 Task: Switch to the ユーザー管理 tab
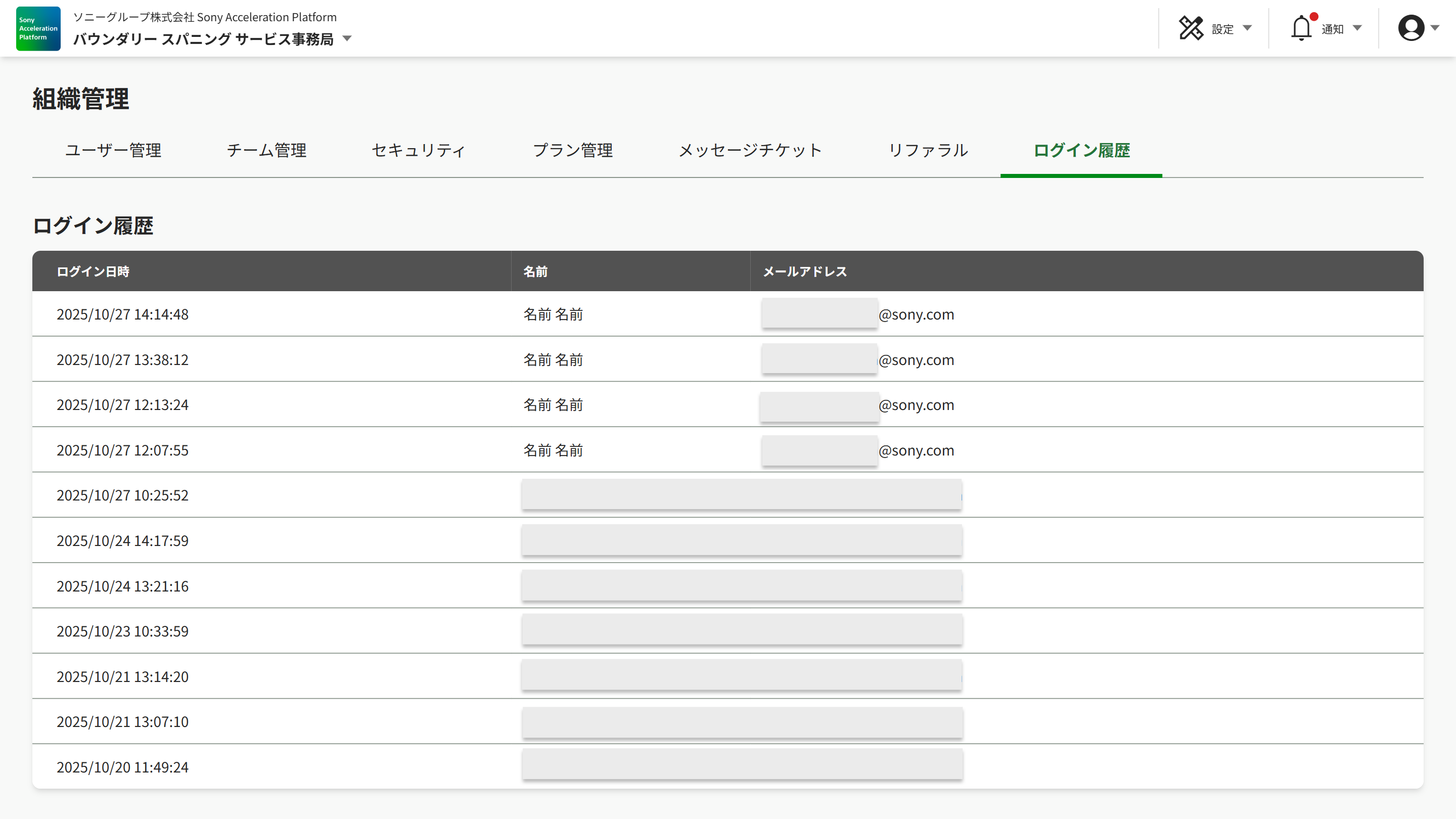tap(113, 150)
